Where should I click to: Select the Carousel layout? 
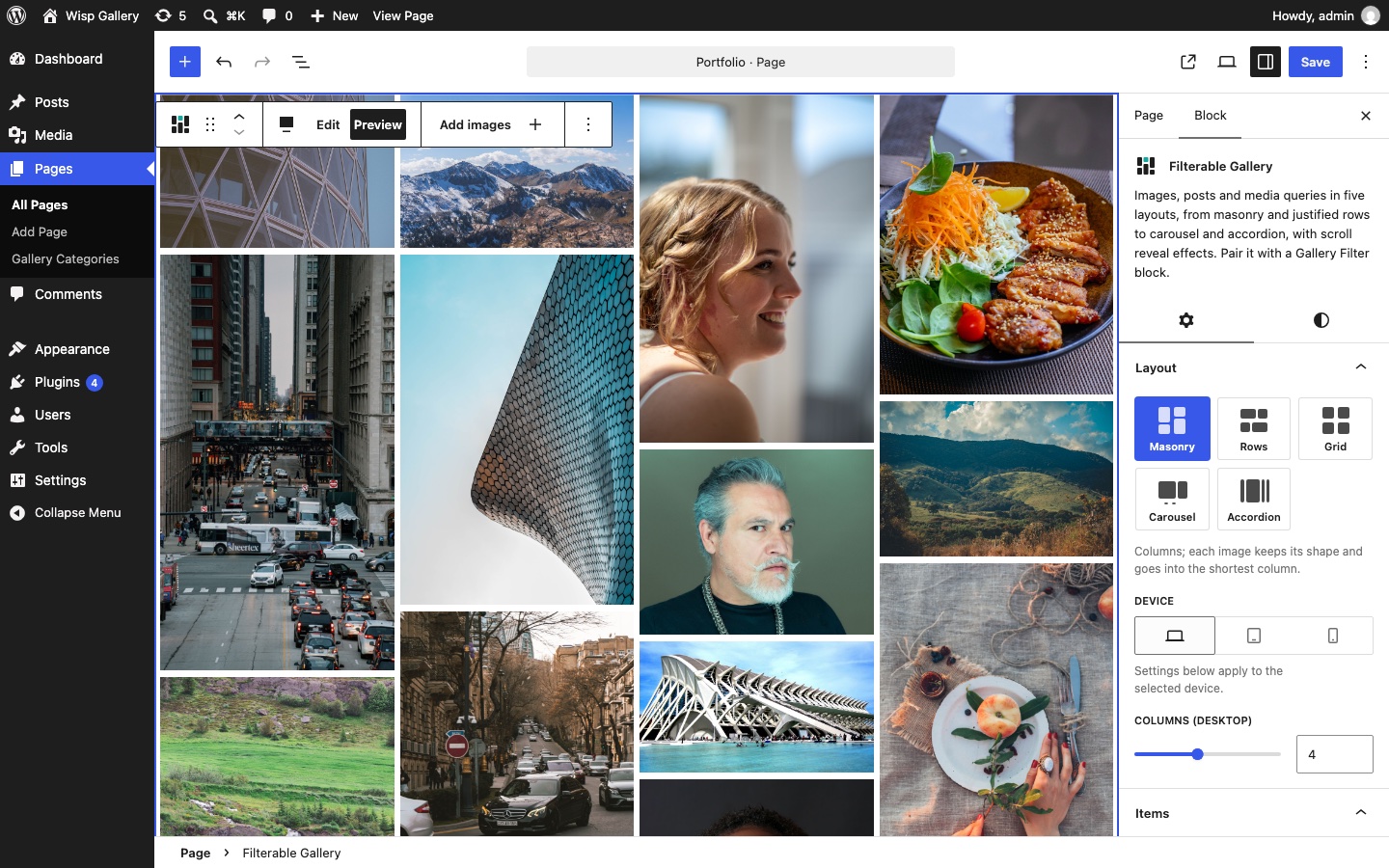1172,499
